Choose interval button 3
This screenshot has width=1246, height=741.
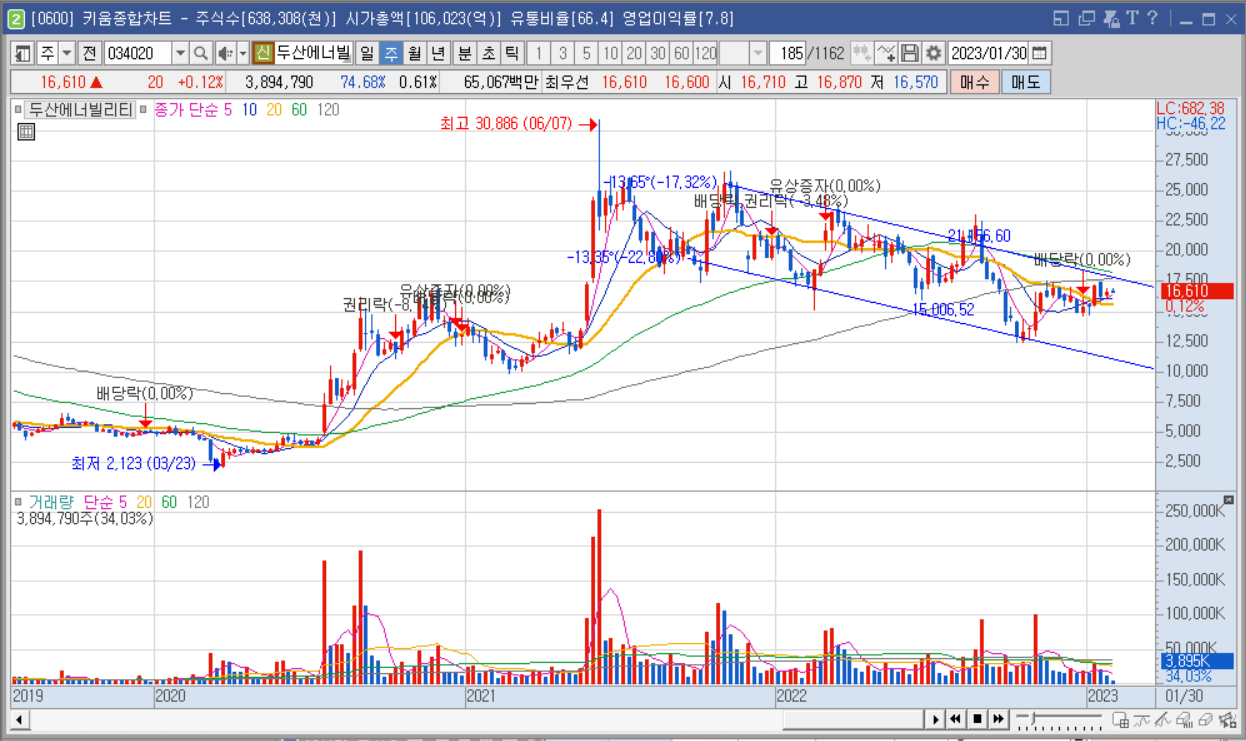coord(562,53)
